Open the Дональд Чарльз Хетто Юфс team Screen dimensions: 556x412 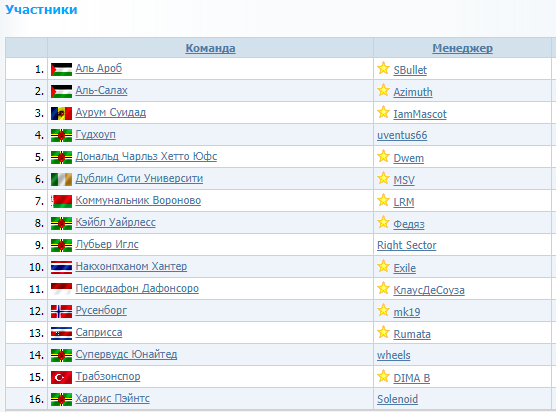pyautogui.click(x=146, y=156)
